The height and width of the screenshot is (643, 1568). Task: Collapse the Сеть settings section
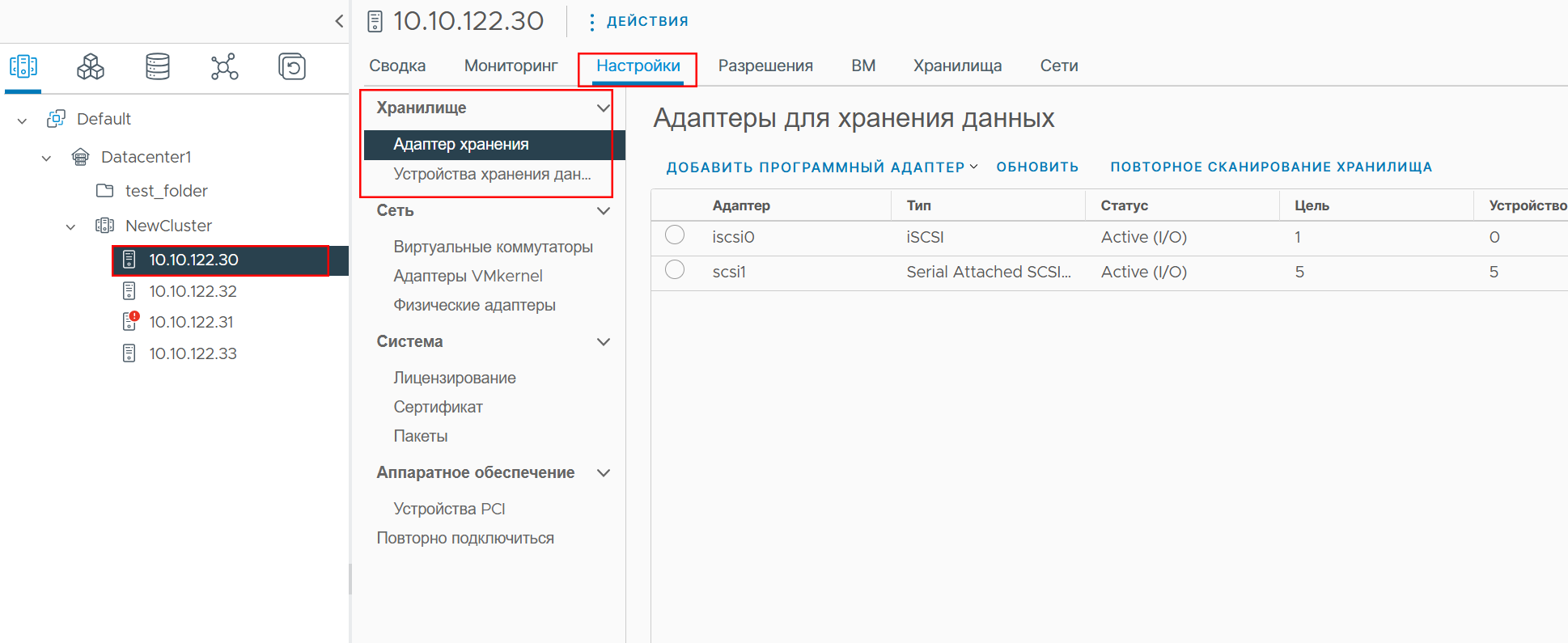coord(603,211)
